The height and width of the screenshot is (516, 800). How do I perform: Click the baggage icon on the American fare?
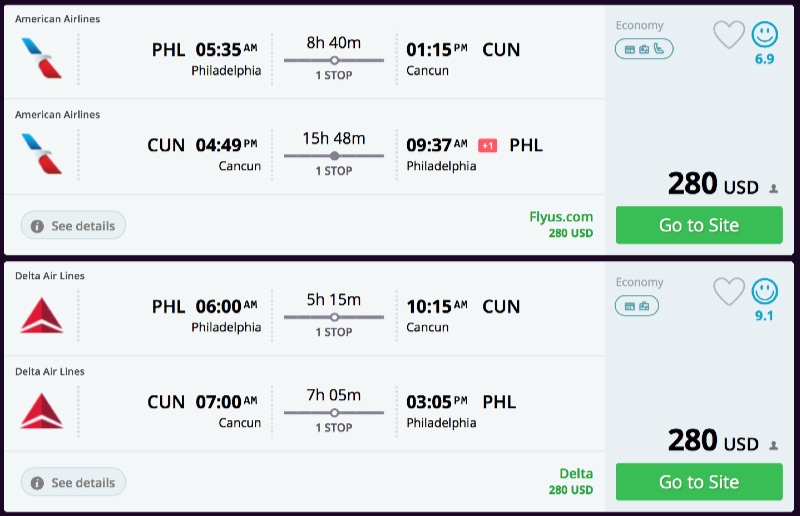(x=645, y=48)
